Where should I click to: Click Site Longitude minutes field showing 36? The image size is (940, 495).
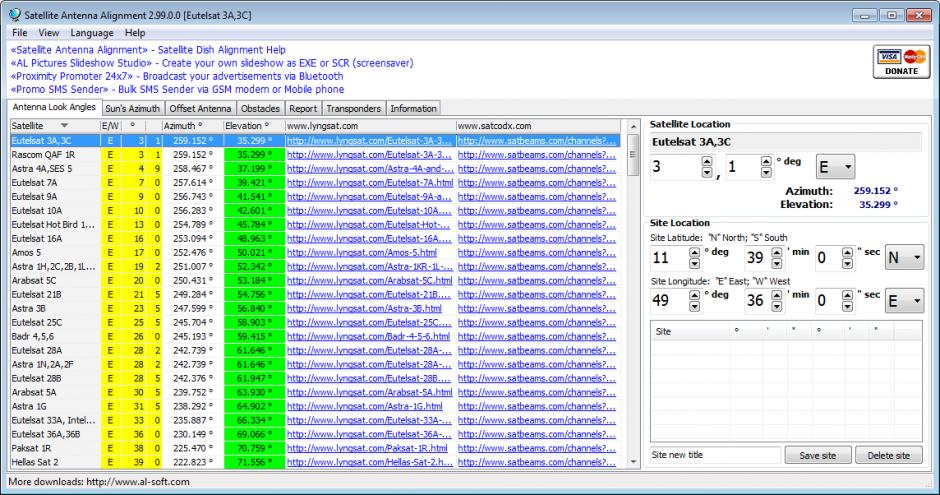[757, 301]
